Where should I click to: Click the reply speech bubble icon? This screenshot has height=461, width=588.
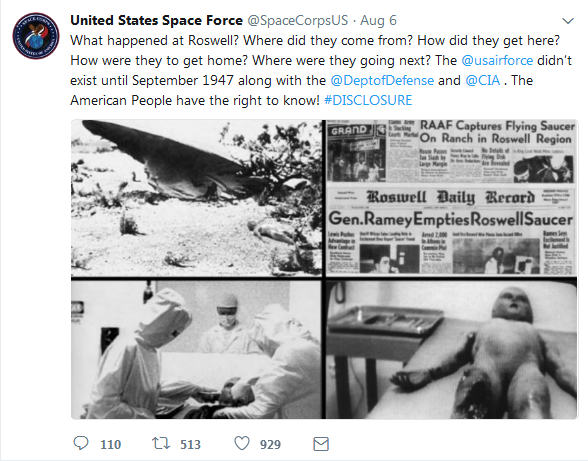coord(81,443)
